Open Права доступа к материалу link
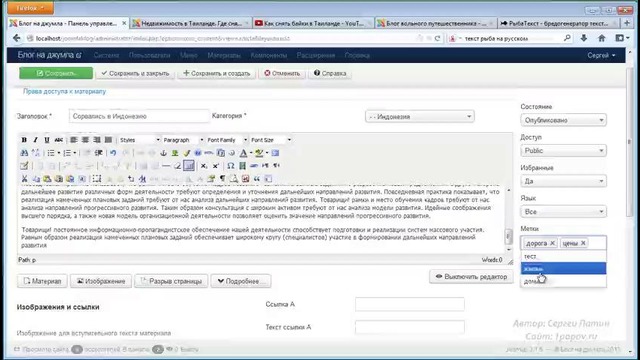The height and width of the screenshot is (360, 640). coord(64,91)
